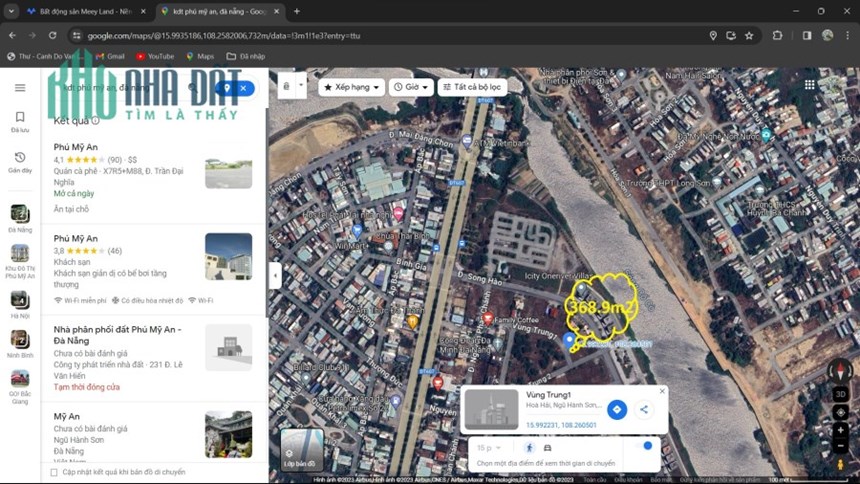This screenshot has width=860, height=484.
Task: Click the address bar URL
Action: (x=224, y=36)
